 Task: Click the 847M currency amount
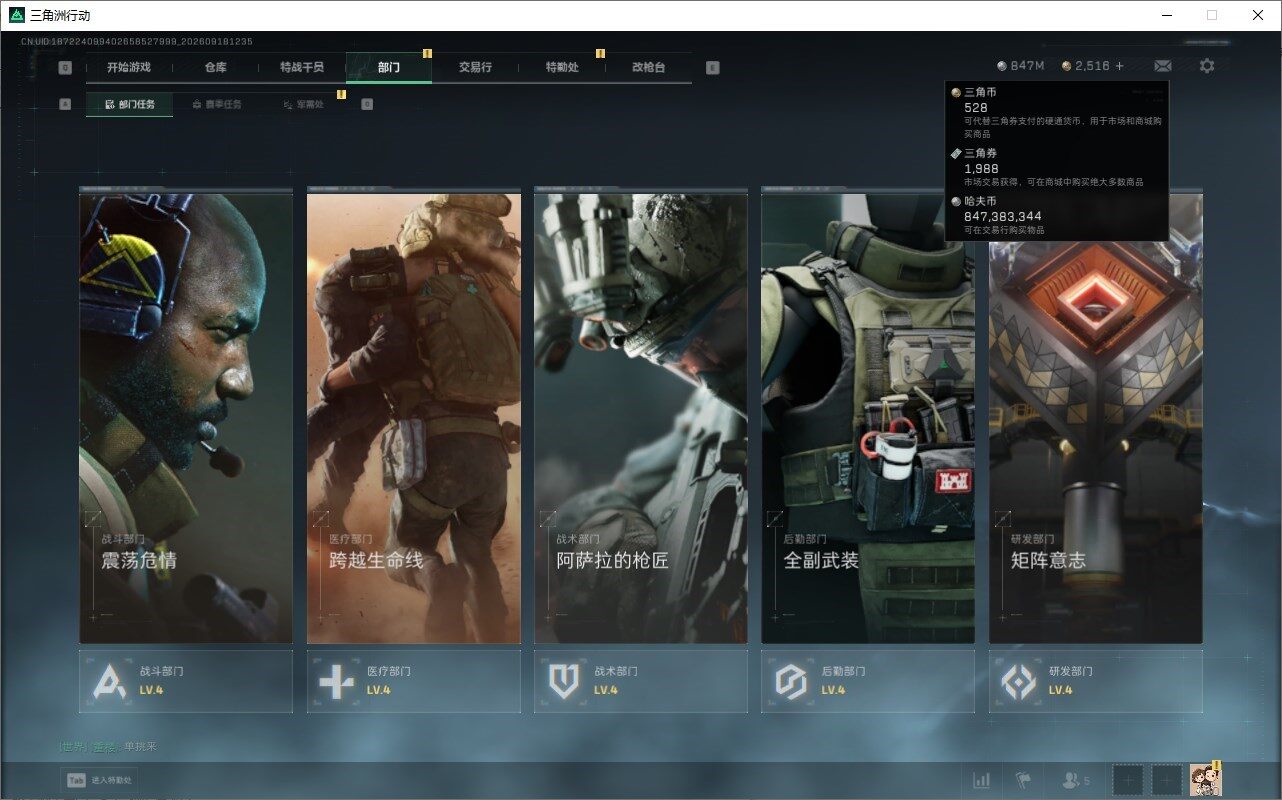click(x=1027, y=66)
